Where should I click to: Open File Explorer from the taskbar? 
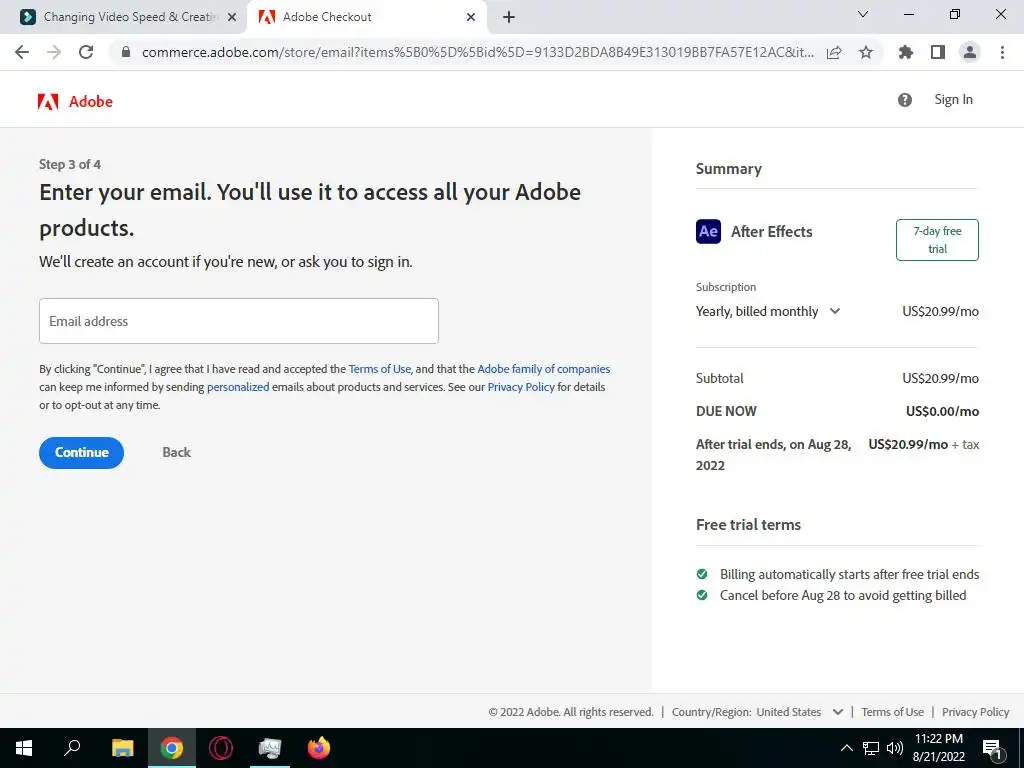pos(122,748)
